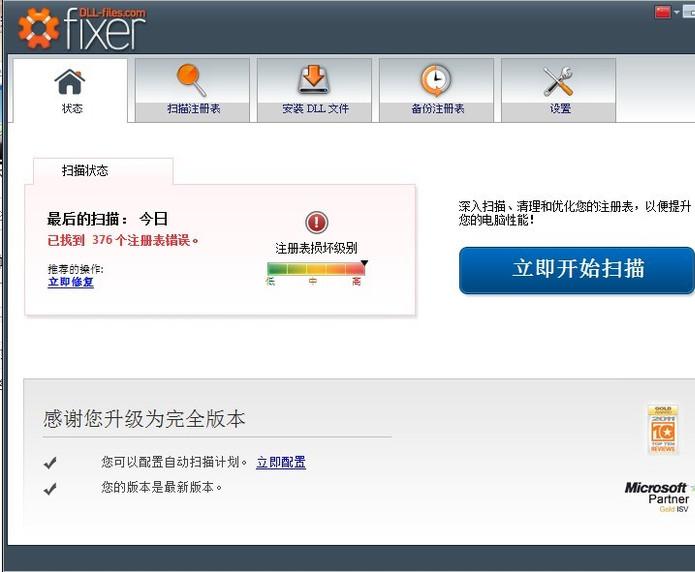
Task: Select the 扫描状态 panel tab
Action: [x=103, y=171]
